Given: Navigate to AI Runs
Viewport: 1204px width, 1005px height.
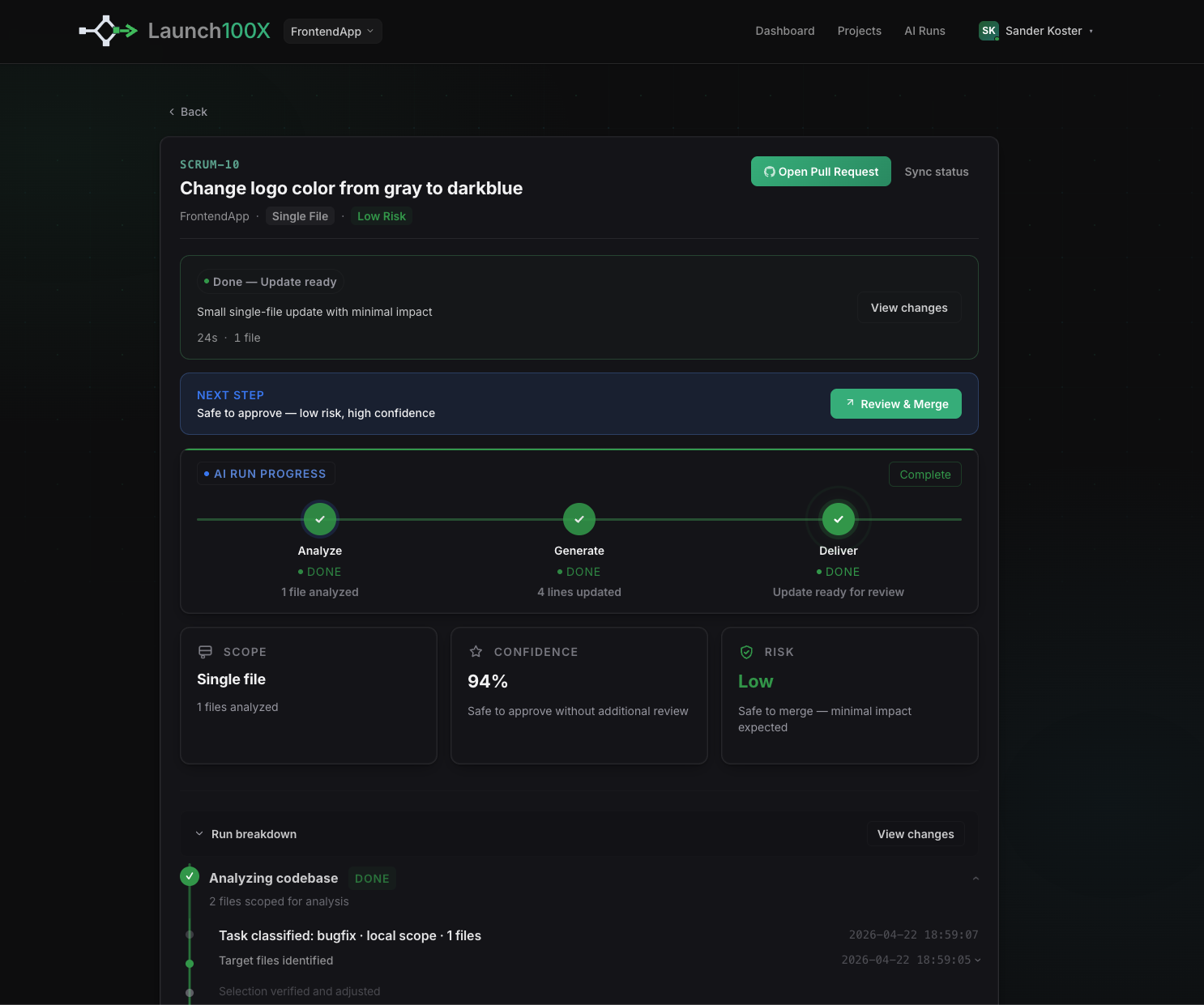Looking at the screenshot, I should click(x=924, y=30).
